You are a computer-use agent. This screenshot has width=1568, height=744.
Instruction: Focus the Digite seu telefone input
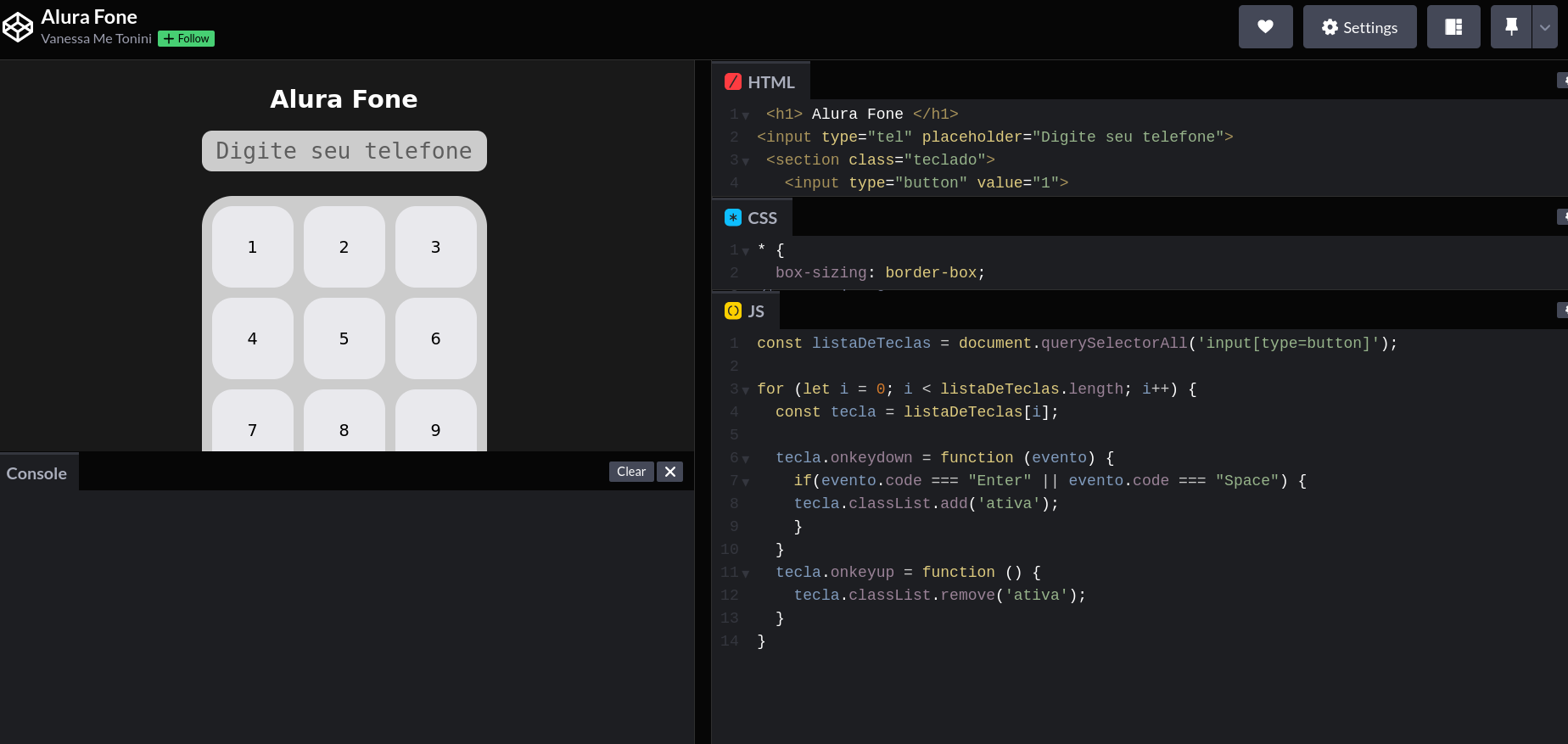[x=344, y=151]
